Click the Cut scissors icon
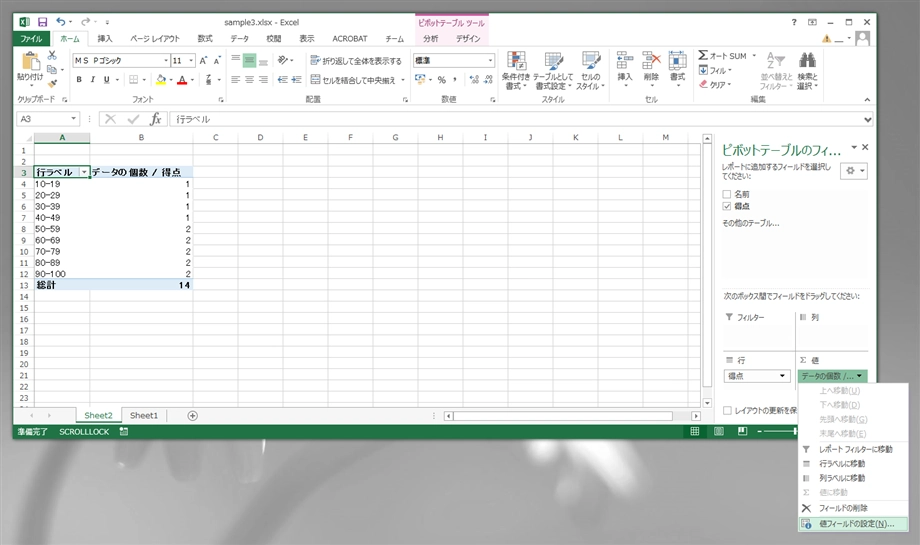This screenshot has height=545, width=920. [x=52, y=55]
